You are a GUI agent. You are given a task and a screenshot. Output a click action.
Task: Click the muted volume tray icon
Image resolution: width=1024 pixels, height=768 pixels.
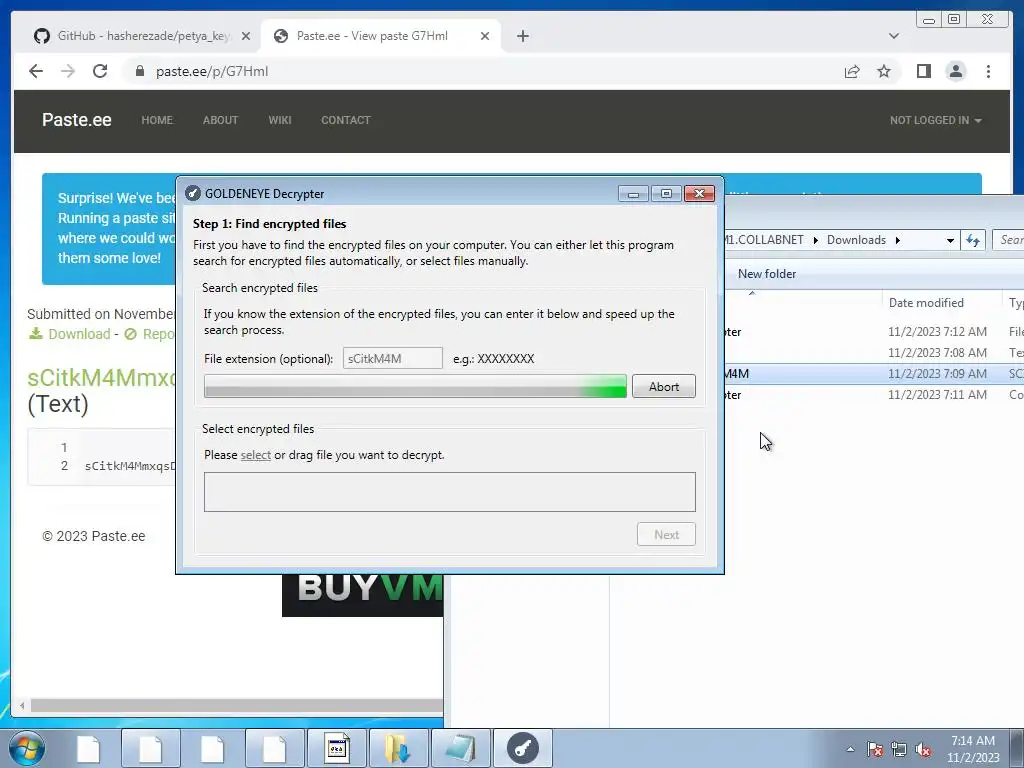coord(923,749)
